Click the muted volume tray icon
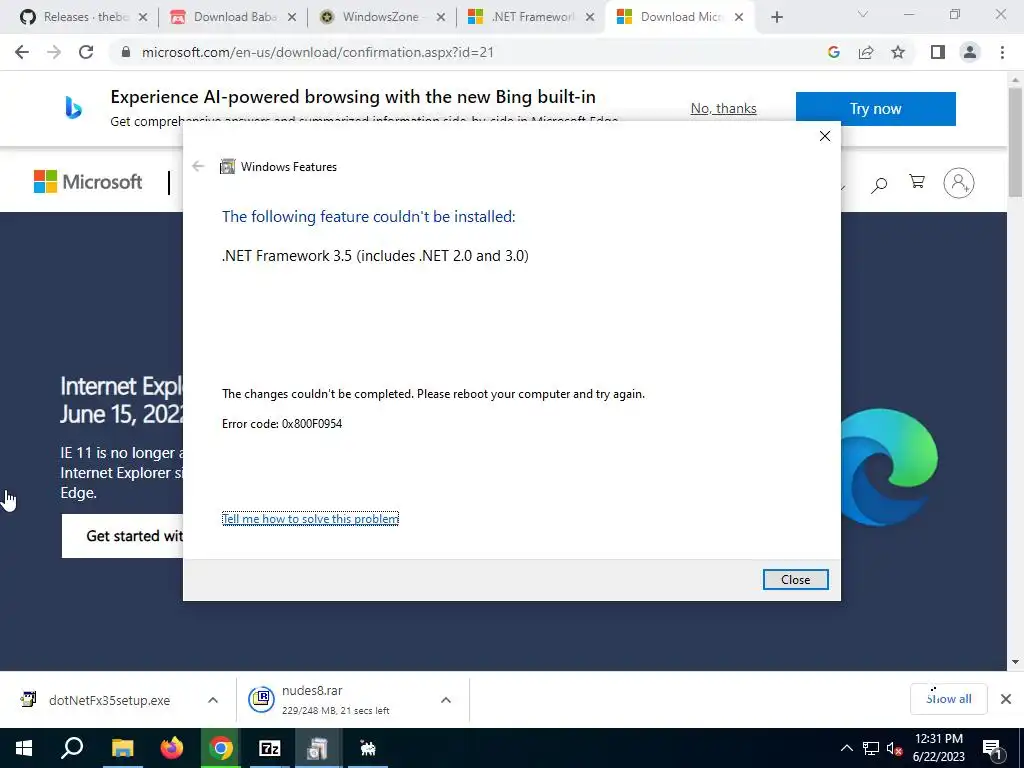The width and height of the screenshot is (1024, 768). point(895,749)
